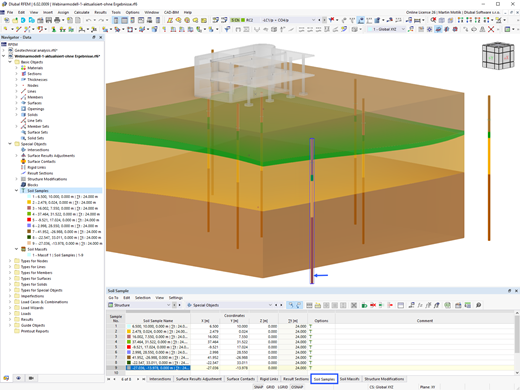The height and width of the screenshot is (390, 520).
Task: Click the open folder icon in main toolbar
Action: pyautogui.click(x=15, y=20)
